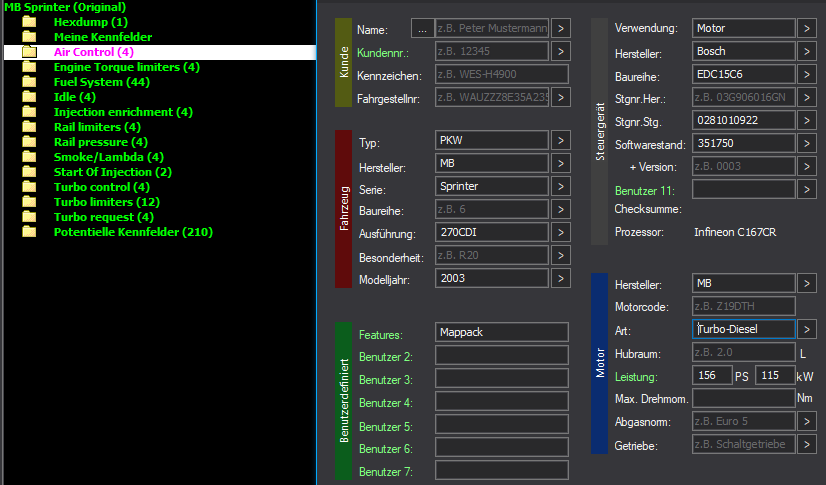Expand the Modelljahr options arrow
Viewport: 826px width, 485px height.
pos(561,279)
